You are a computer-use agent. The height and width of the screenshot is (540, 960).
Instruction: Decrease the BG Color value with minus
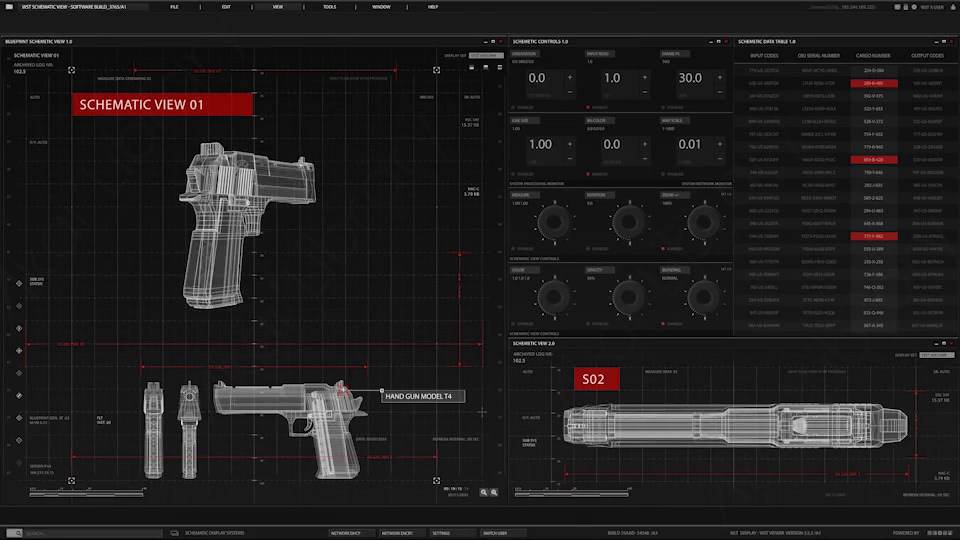click(645, 159)
